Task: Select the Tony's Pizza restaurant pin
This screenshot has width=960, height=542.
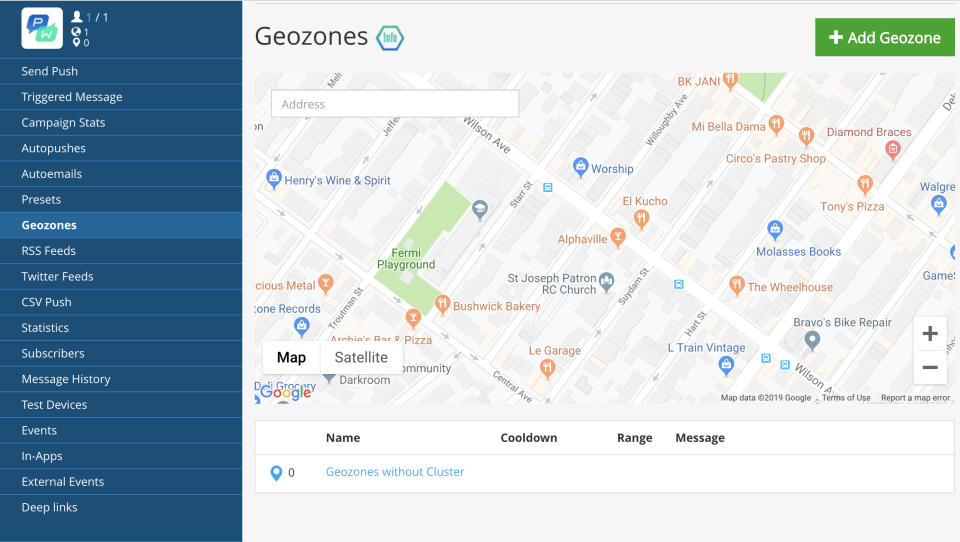Action: [864, 184]
